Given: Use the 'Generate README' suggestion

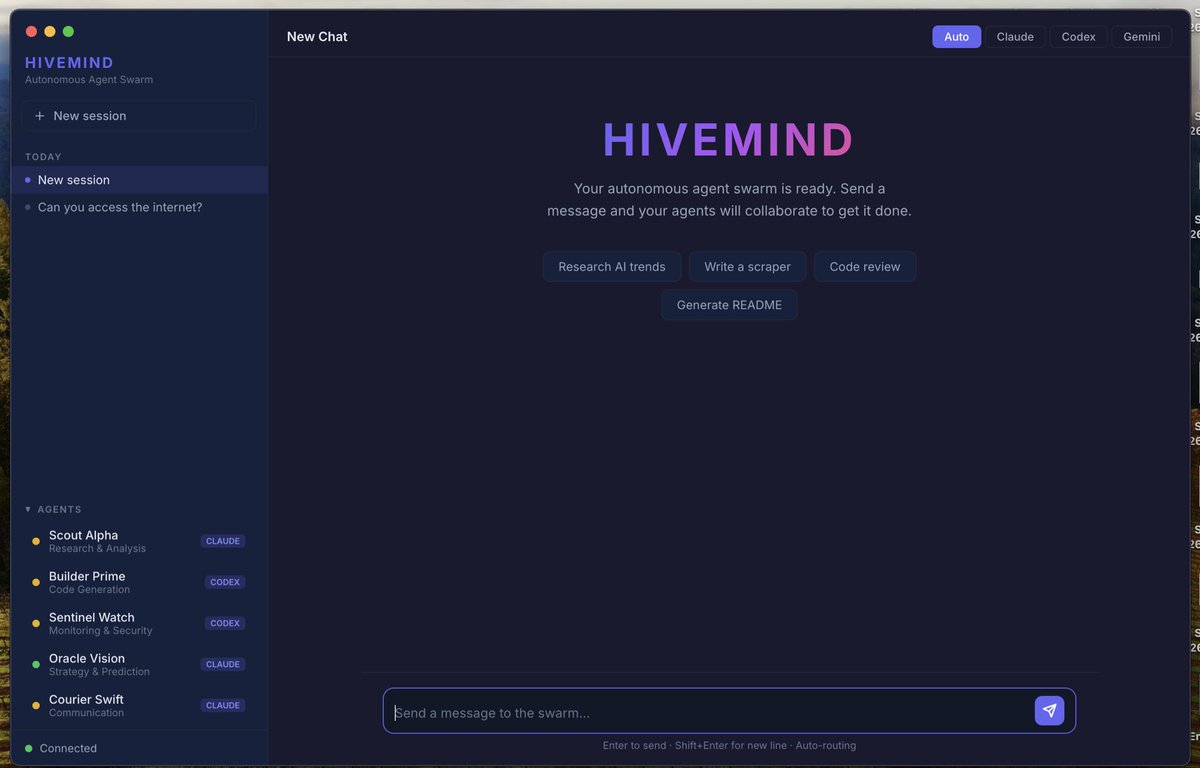Looking at the screenshot, I should pyautogui.click(x=729, y=305).
